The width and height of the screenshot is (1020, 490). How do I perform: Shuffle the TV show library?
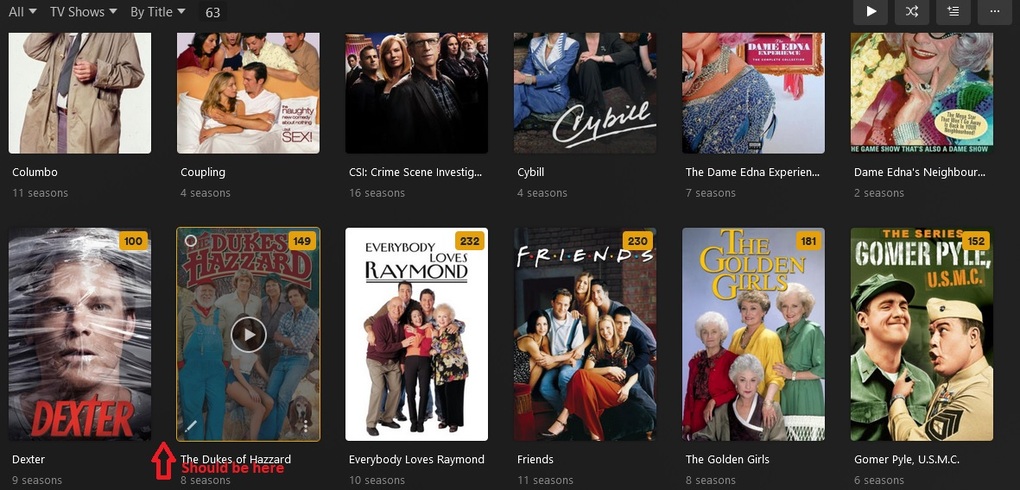click(x=912, y=12)
